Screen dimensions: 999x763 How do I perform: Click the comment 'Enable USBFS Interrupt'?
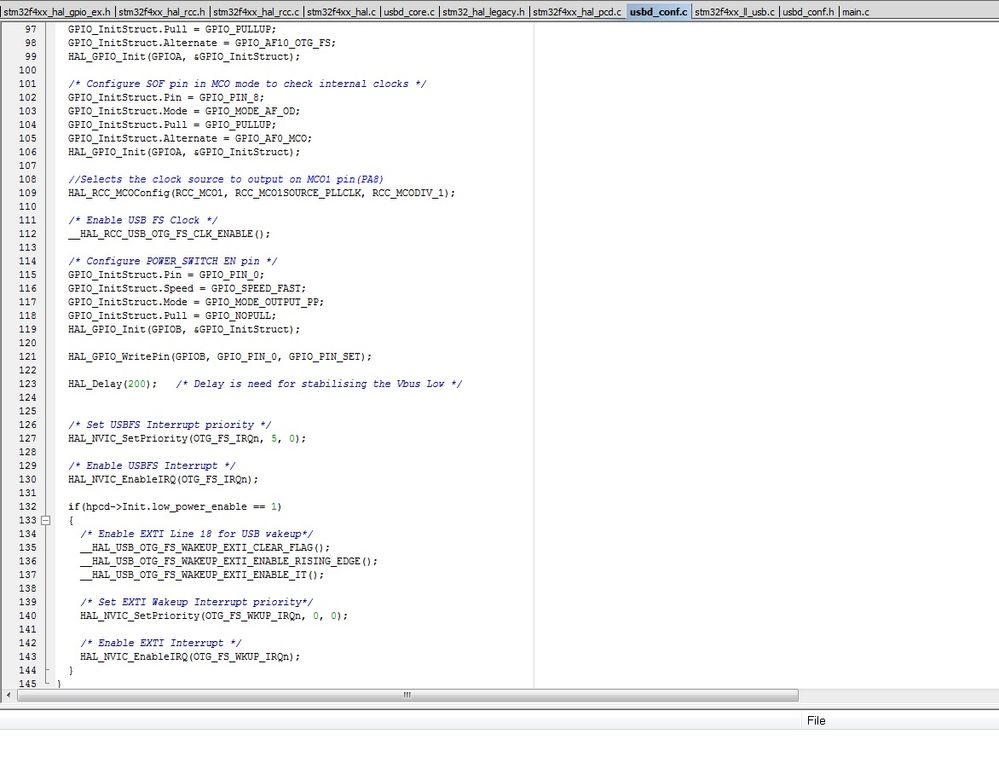(152, 466)
